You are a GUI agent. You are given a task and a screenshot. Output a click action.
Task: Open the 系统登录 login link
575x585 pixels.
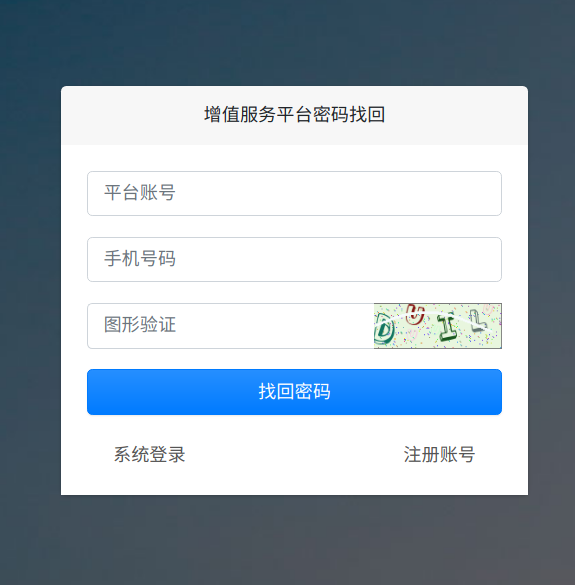pos(149,454)
